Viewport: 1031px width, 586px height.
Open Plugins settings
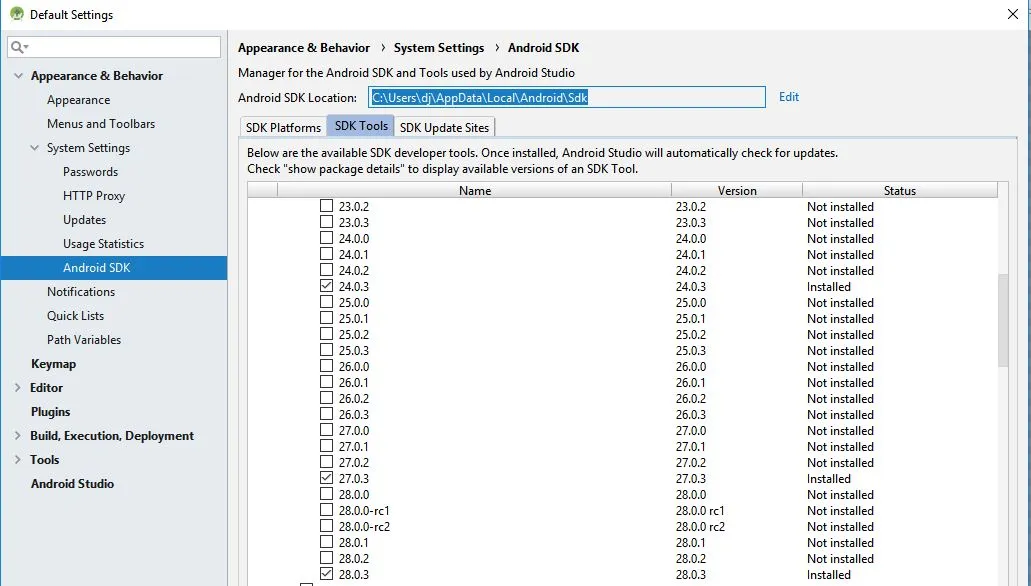tap(50, 412)
